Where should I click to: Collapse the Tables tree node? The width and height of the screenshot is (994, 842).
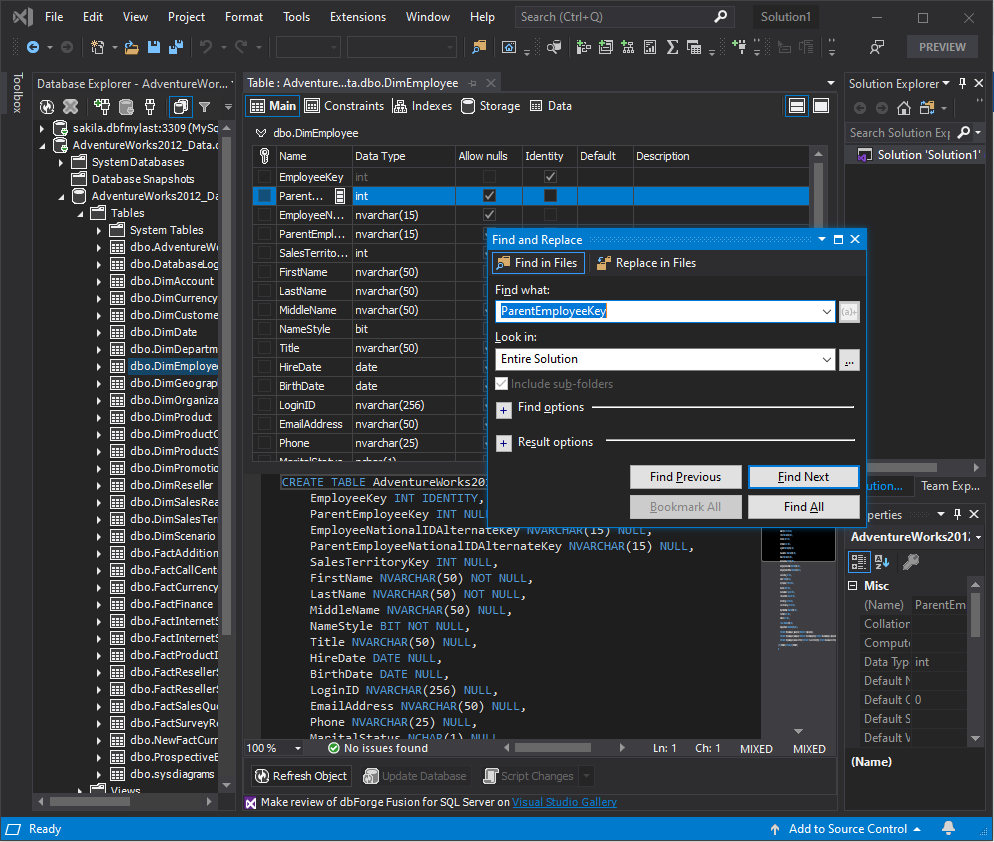click(x=81, y=214)
